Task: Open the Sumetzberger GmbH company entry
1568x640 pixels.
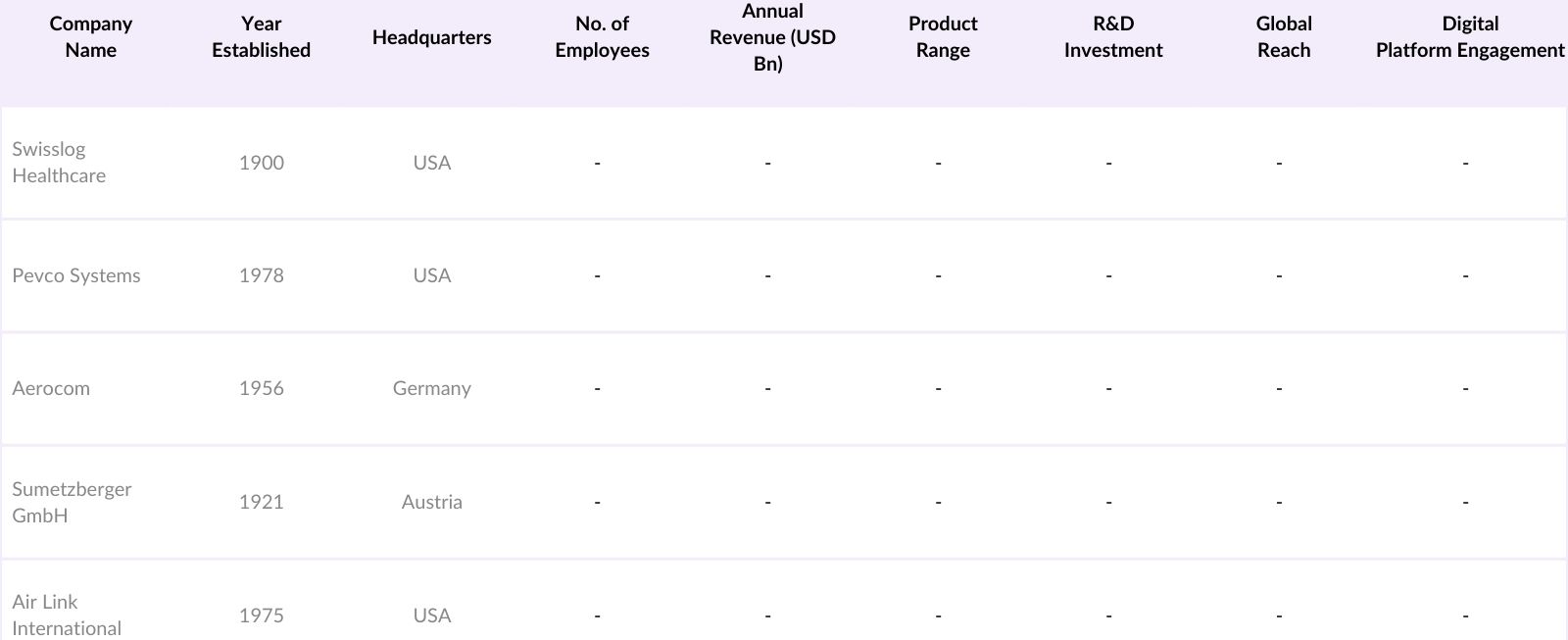Action: click(x=72, y=502)
